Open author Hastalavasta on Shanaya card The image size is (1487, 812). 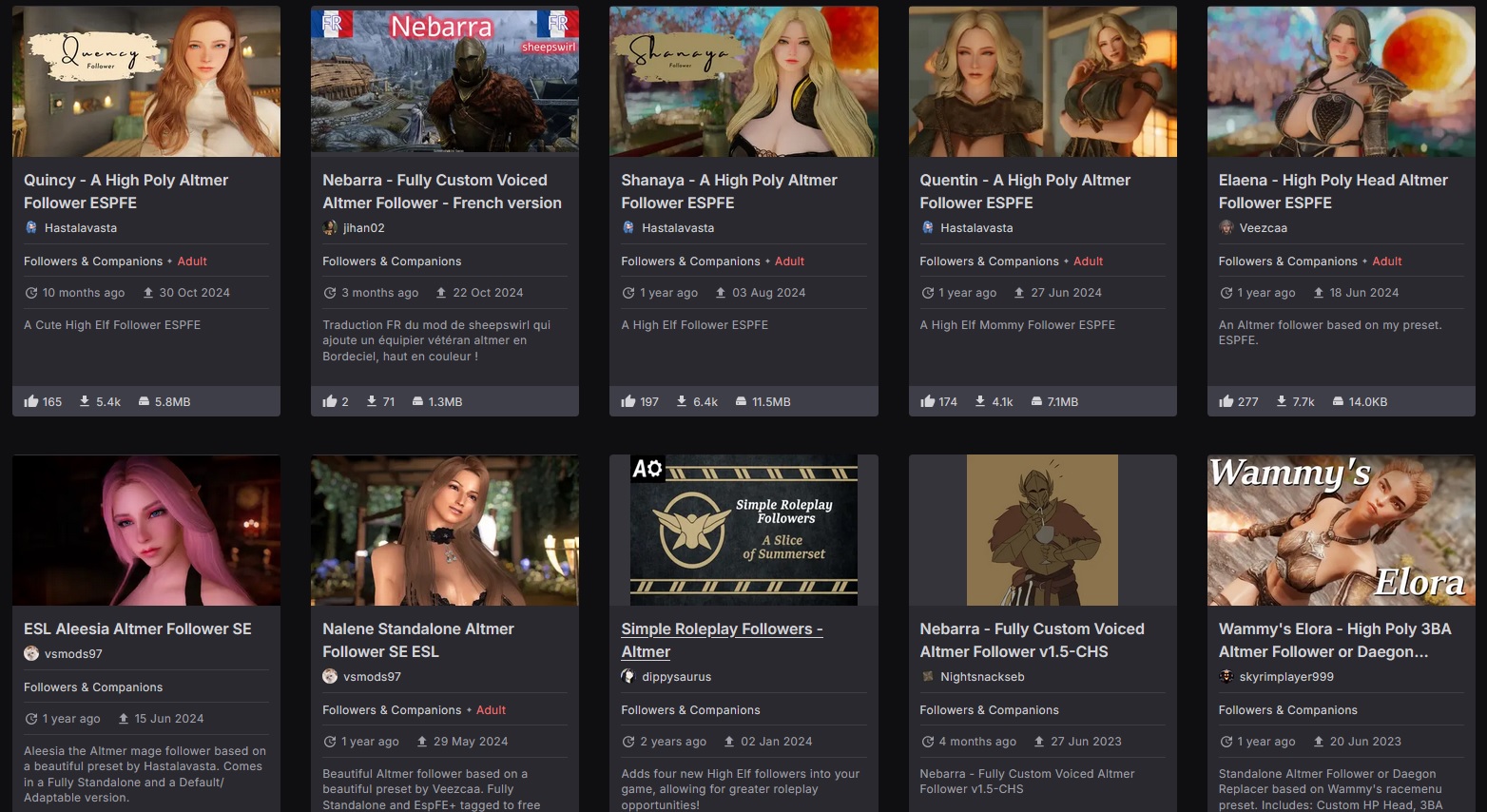tap(678, 228)
